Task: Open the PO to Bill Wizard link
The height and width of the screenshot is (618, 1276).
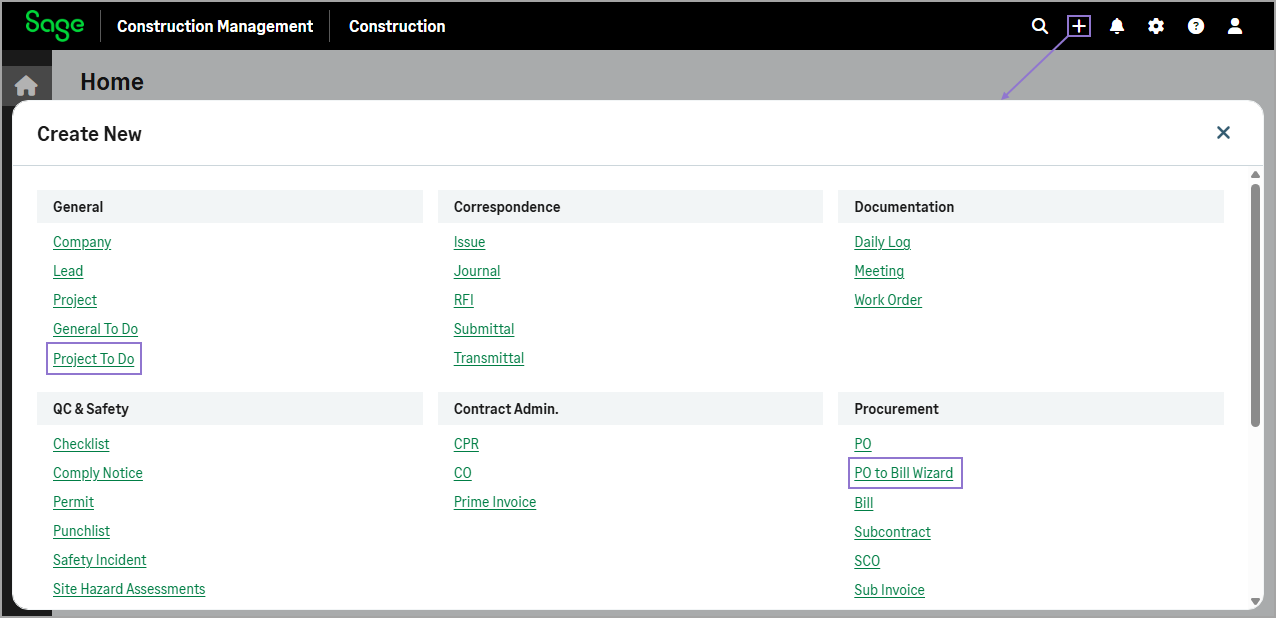Action: pos(903,473)
